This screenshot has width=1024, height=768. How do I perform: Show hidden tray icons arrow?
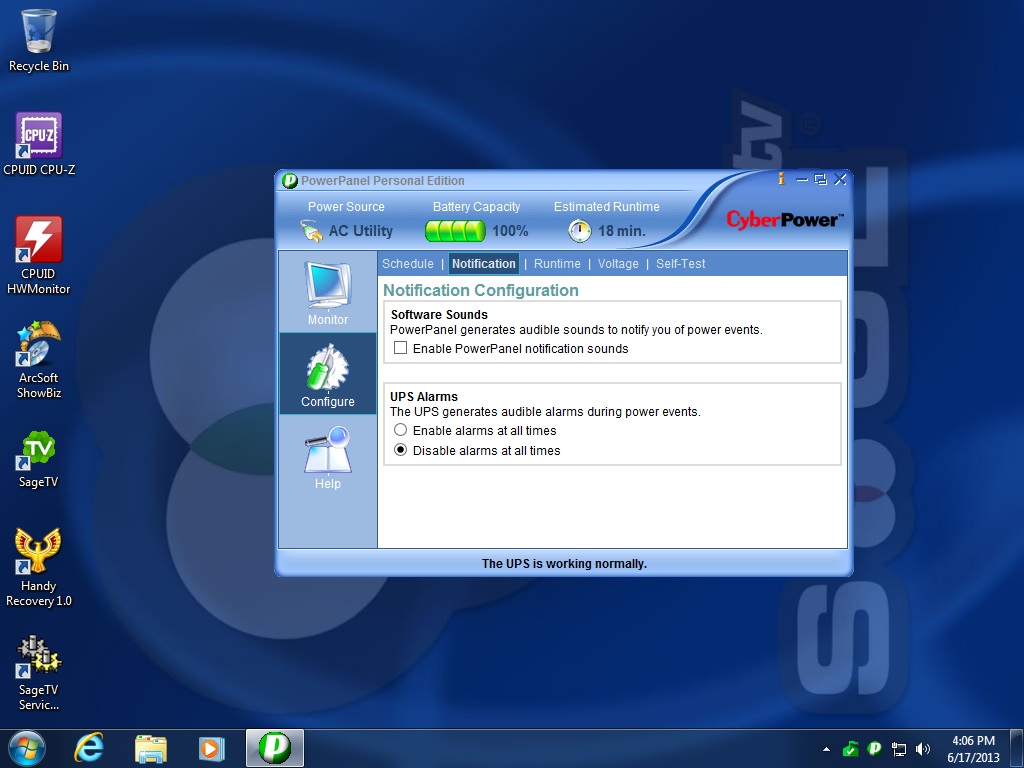826,749
